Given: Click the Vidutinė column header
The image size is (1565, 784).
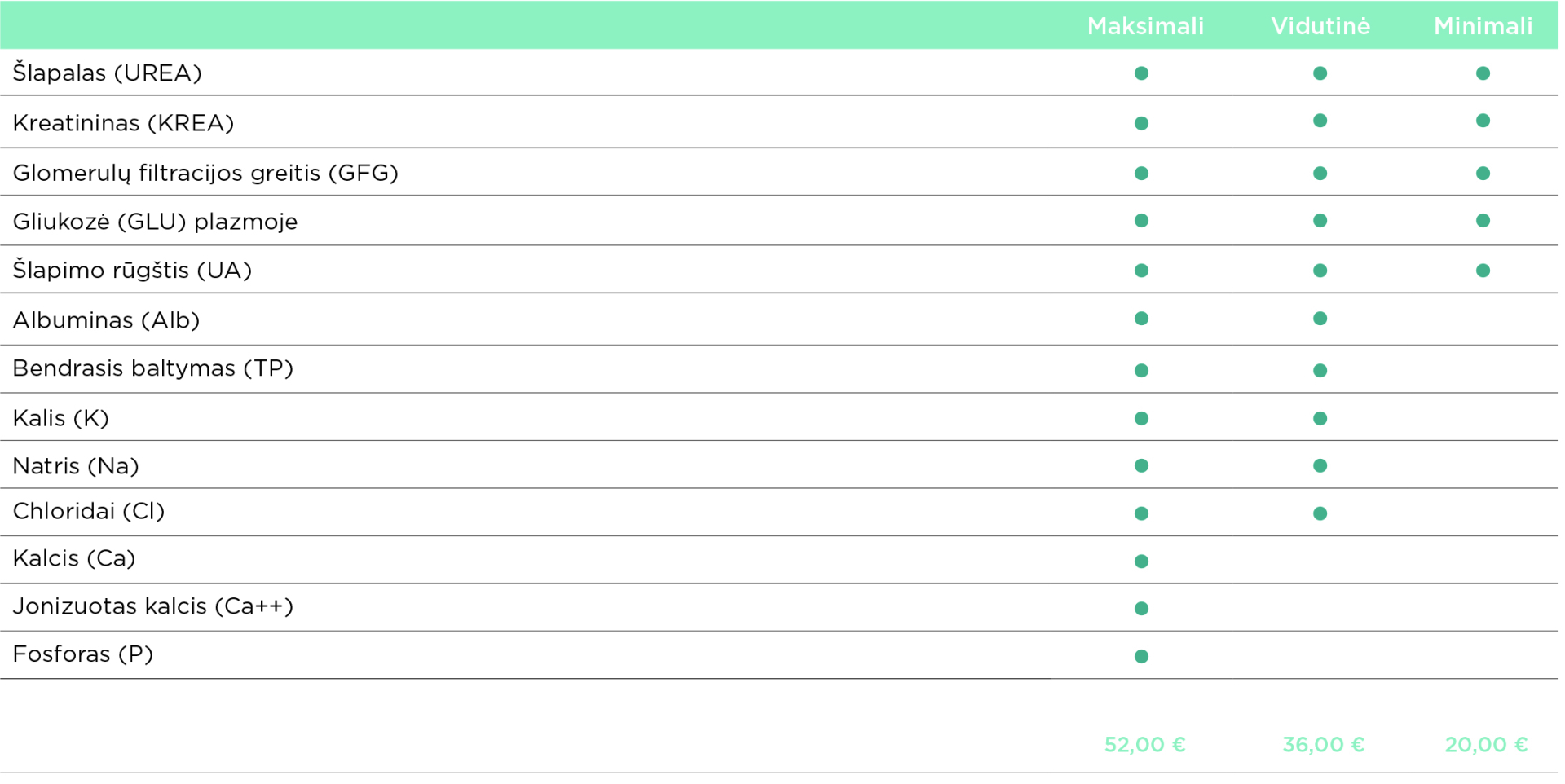Looking at the screenshot, I should (x=1320, y=26).
